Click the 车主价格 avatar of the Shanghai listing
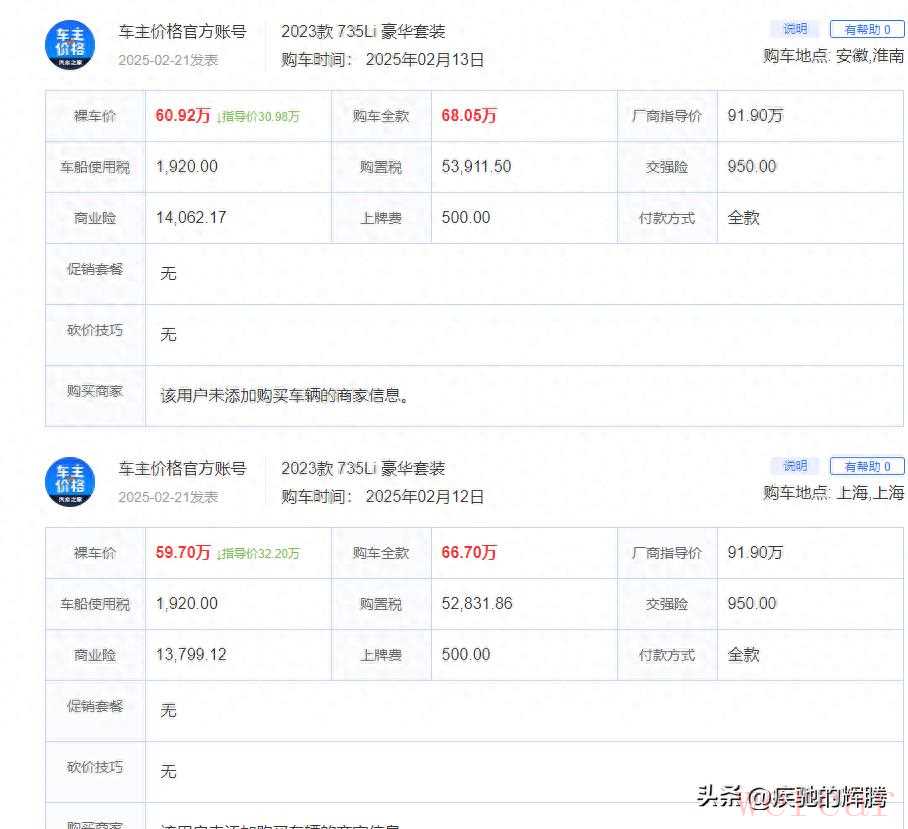 point(70,482)
